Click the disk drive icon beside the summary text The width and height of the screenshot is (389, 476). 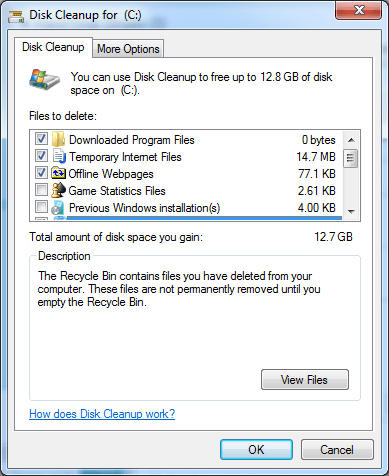click(x=44, y=80)
